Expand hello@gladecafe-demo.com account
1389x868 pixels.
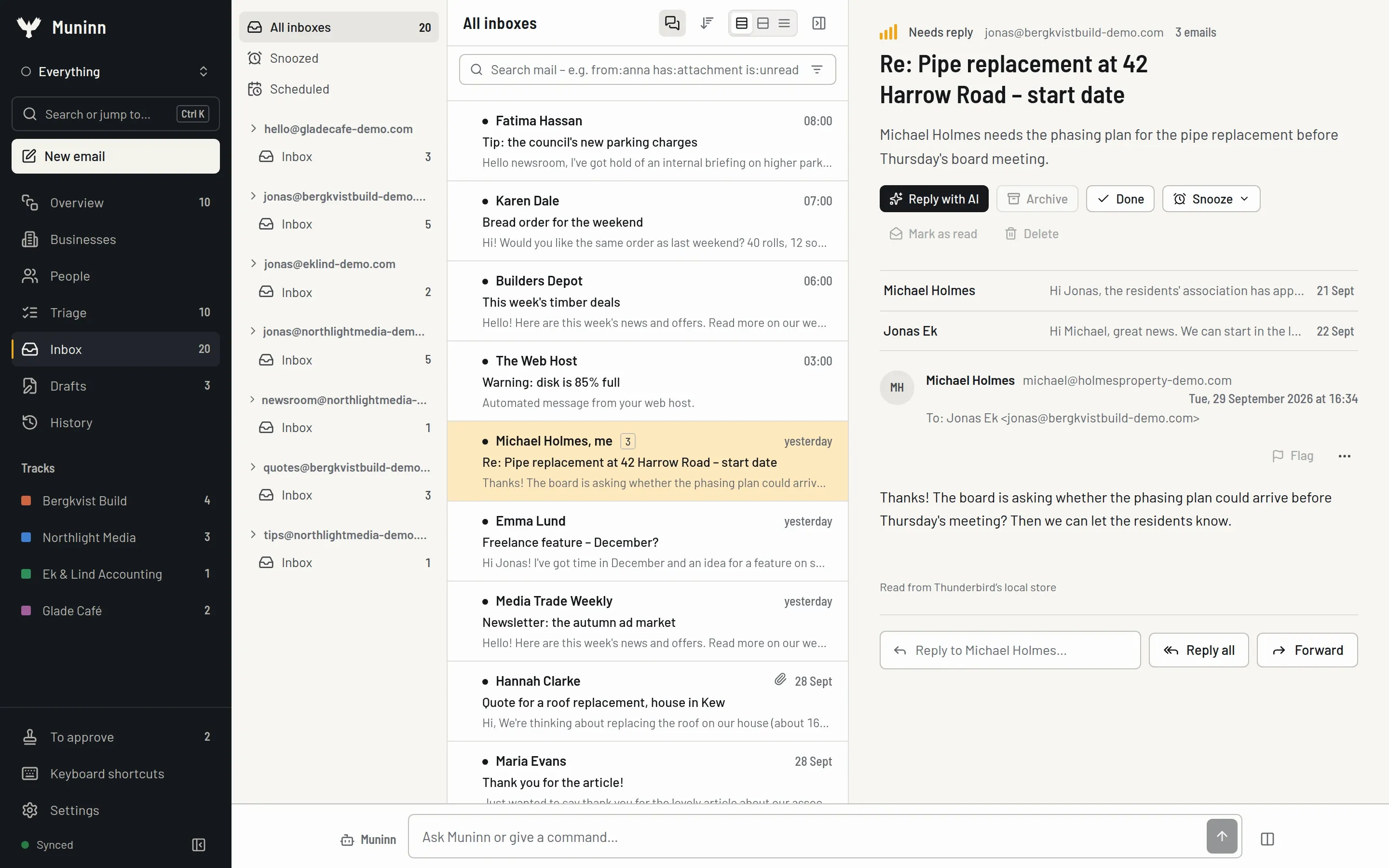(253, 129)
